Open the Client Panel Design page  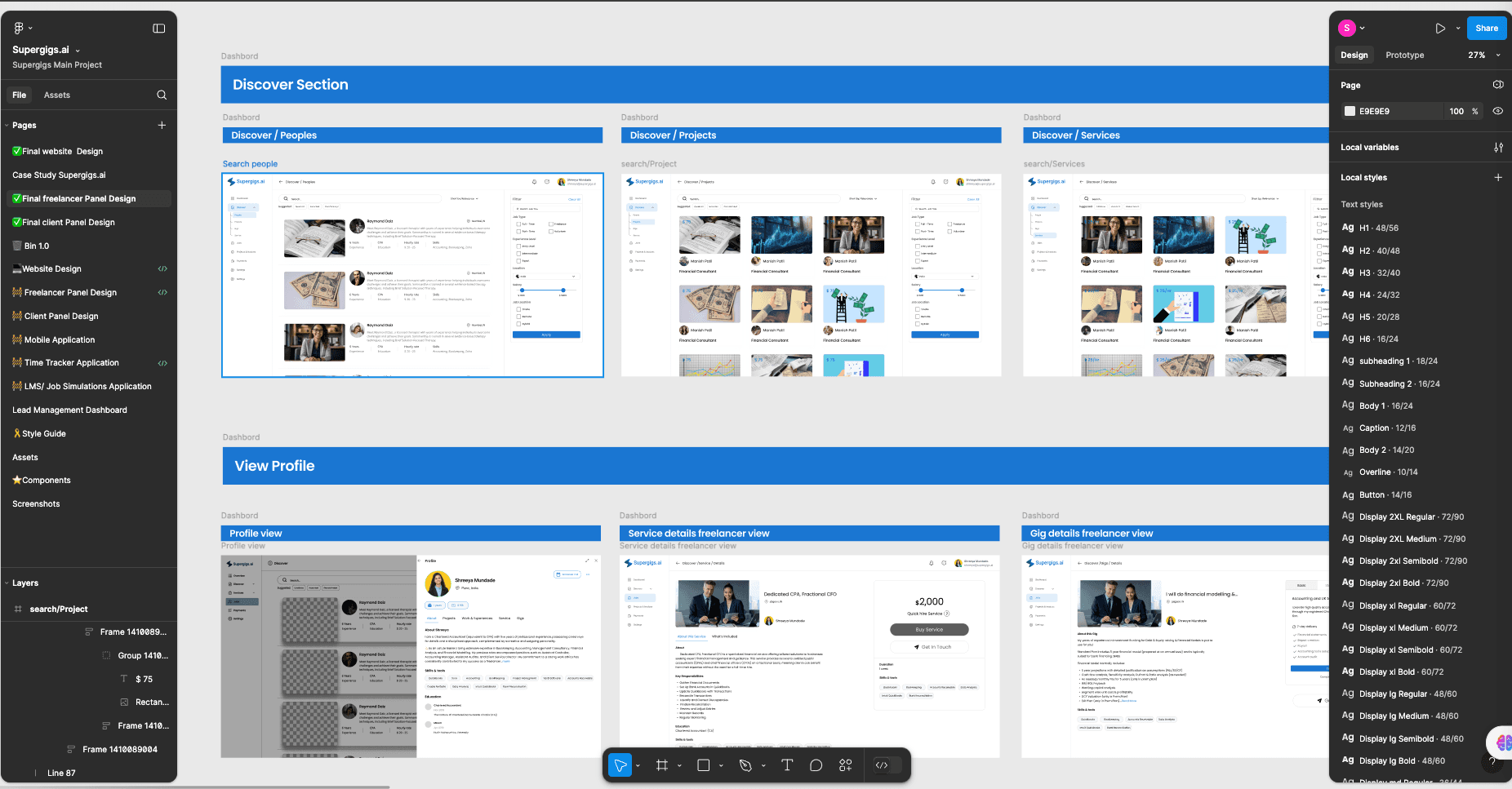pyautogui.click(x=56, y=316)
